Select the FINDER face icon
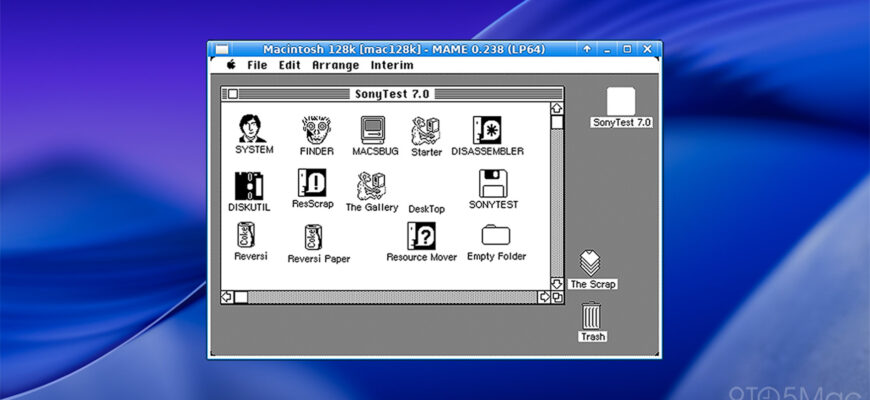 tap(316, 129)
